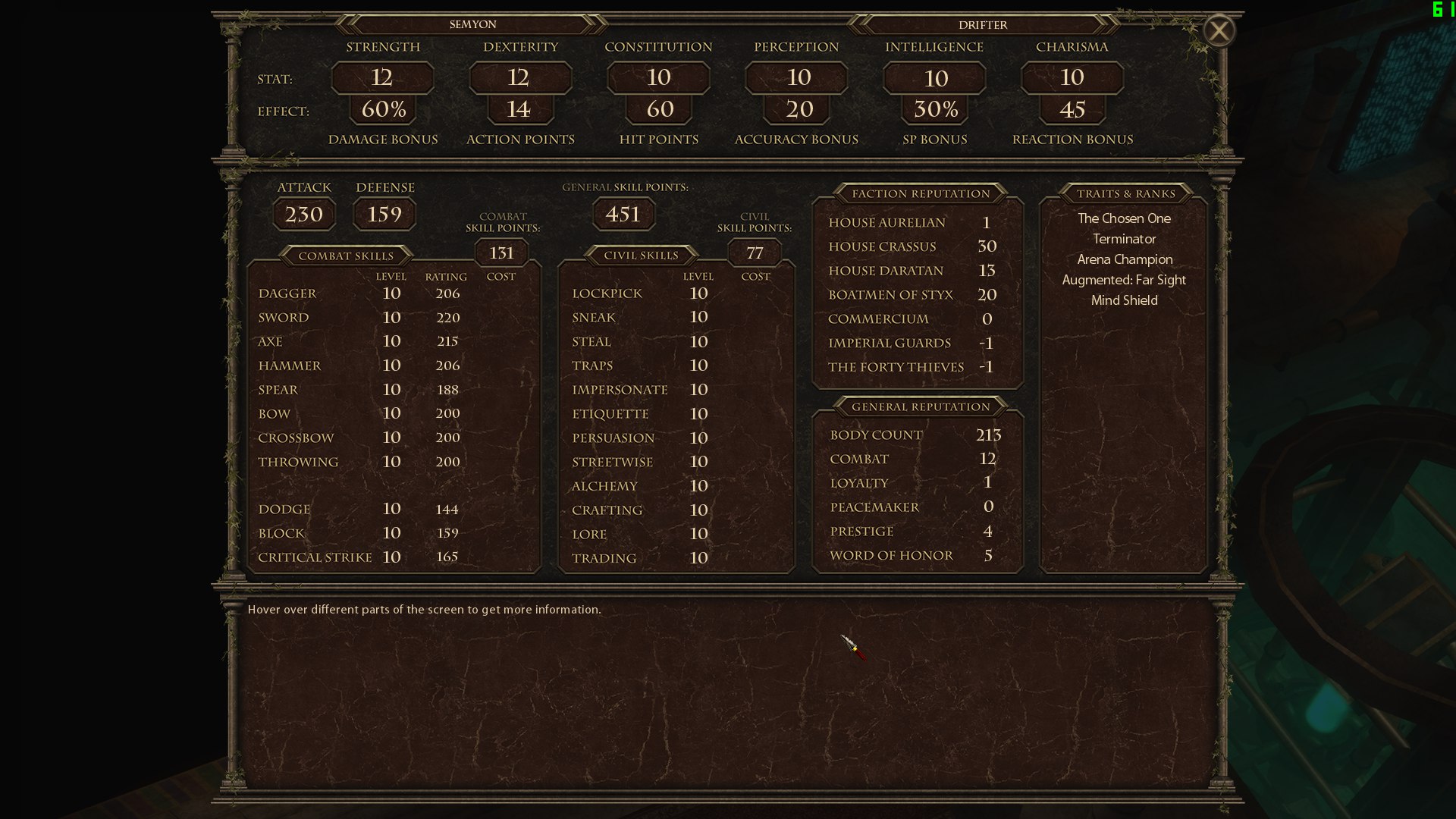Click the Dodge skill level
Viewport: 1456px width, 819px height.
coord(391,509)
